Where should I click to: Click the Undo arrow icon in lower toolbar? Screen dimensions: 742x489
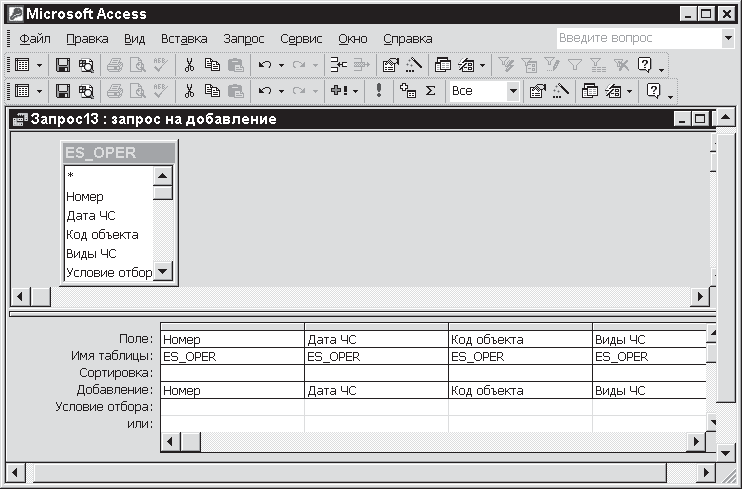pos(264,91)
